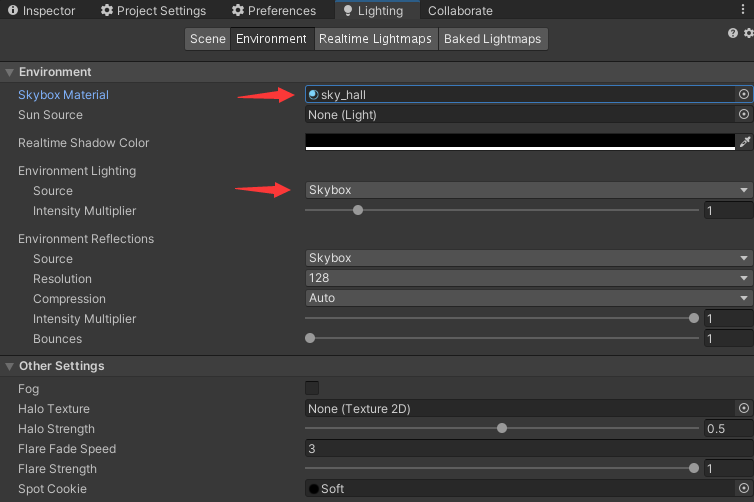The height and width of the screenshot is (502, 754).
Task: Click the Environment Reflections label
Action: click(x=86, y=239)
